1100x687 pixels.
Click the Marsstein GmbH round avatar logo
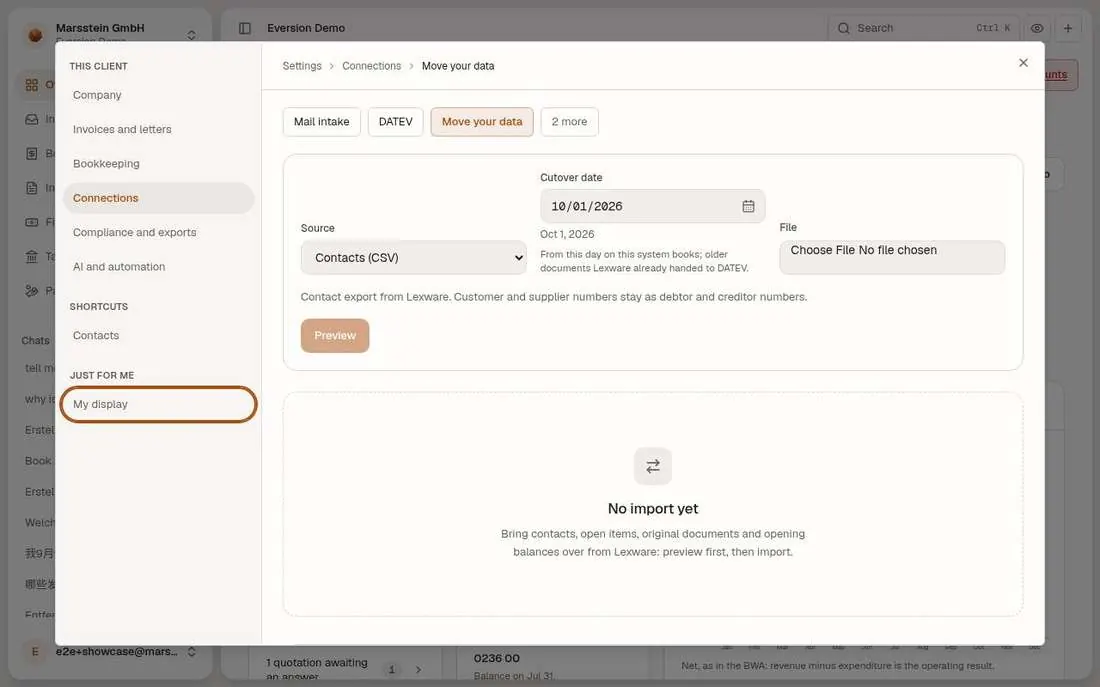click(x=35, y=34)
